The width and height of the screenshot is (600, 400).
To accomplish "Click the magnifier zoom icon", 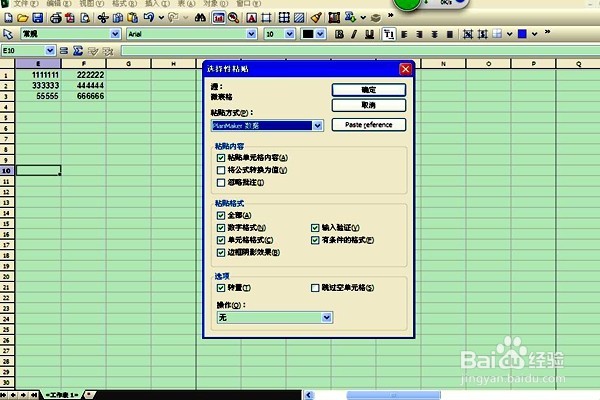I will (233, 18).
